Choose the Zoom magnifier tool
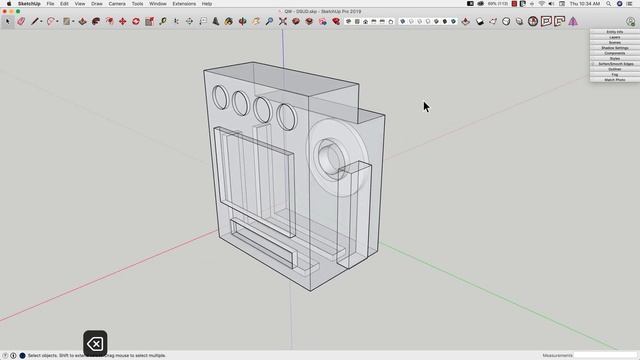 coord(269,21)
